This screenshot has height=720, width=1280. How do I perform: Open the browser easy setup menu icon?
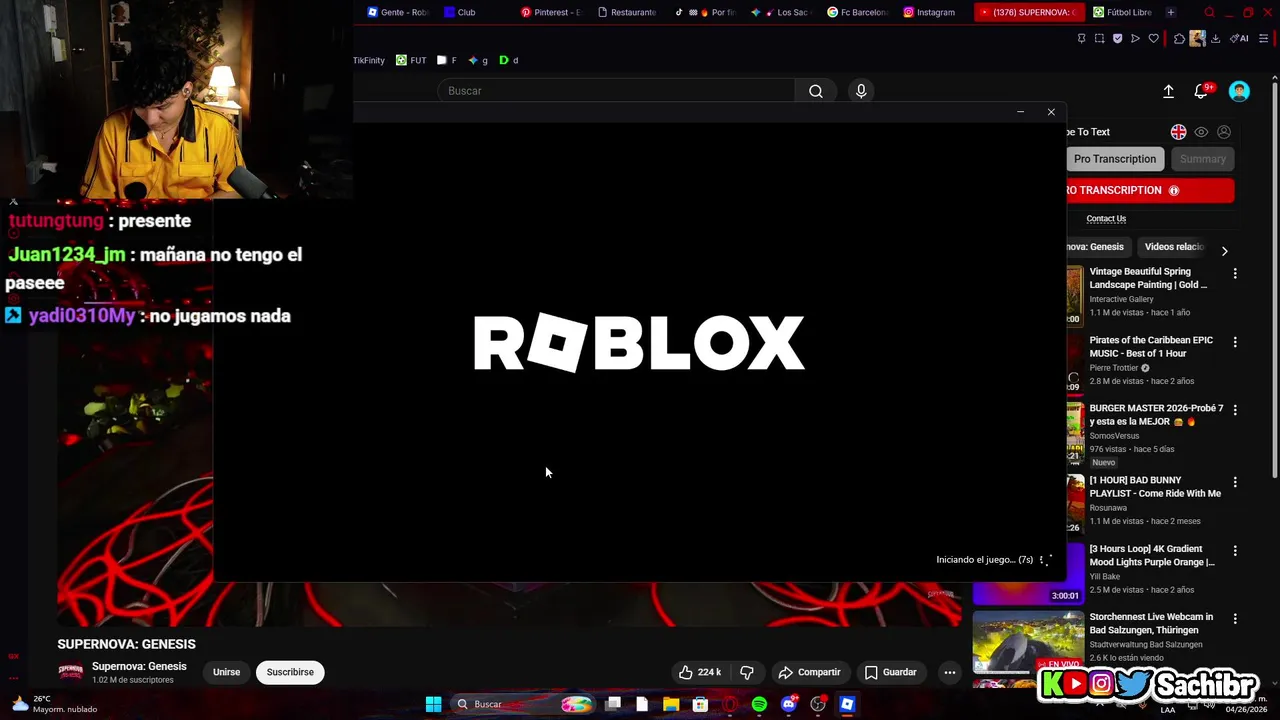(1264, 38)
